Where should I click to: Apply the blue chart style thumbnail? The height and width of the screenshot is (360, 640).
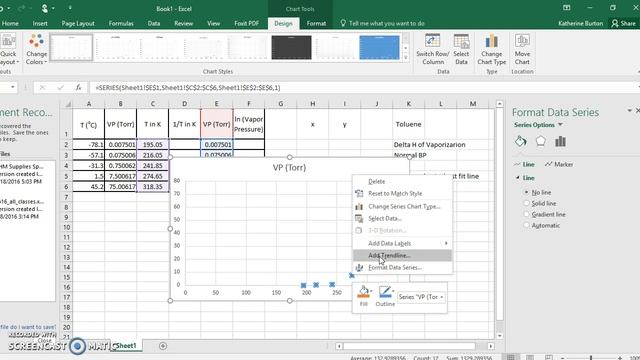[x=379, y=47]
